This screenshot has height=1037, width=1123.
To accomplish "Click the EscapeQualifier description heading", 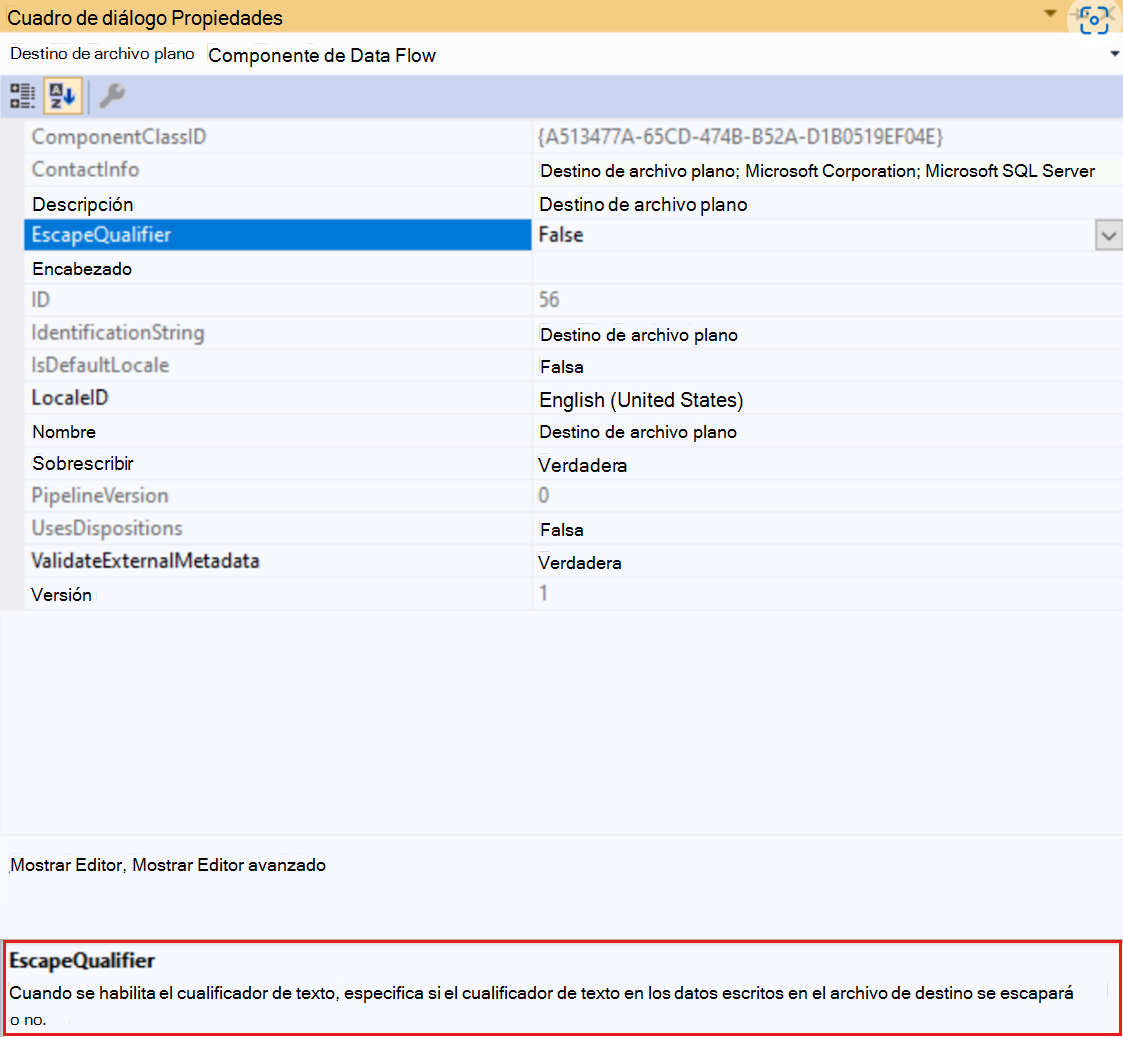I will tap(82, 960).
